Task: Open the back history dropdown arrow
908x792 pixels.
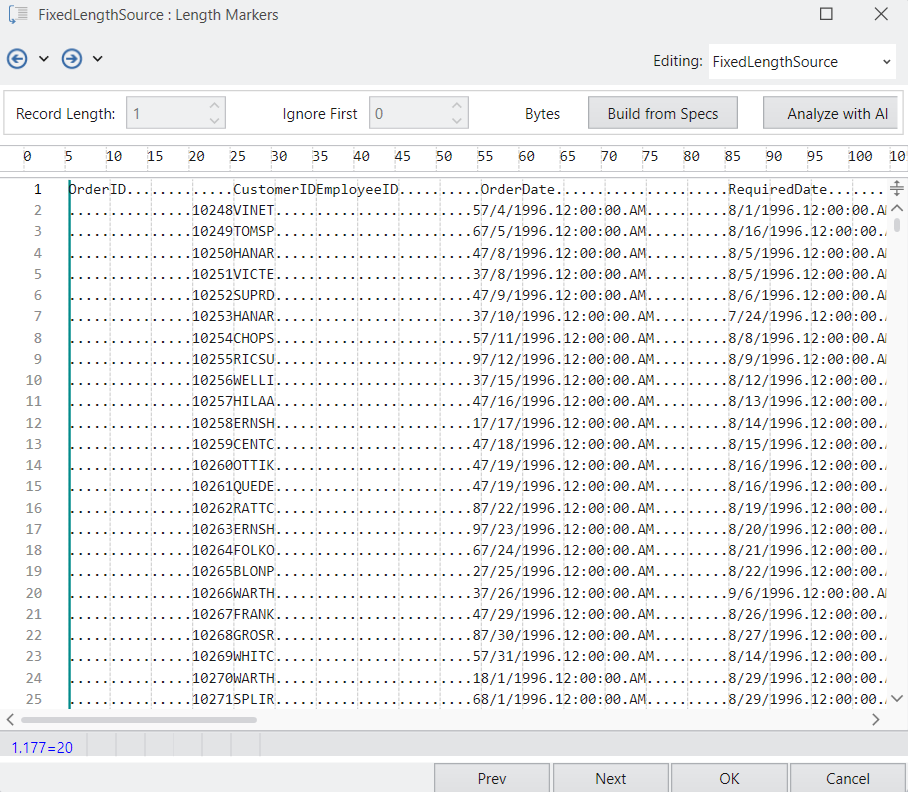Action: click(x=44, y=59)
